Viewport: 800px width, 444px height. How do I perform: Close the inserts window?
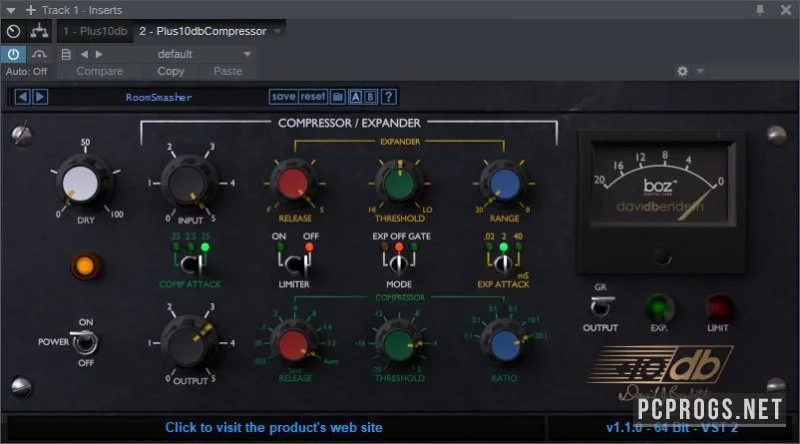coord(786,10)
